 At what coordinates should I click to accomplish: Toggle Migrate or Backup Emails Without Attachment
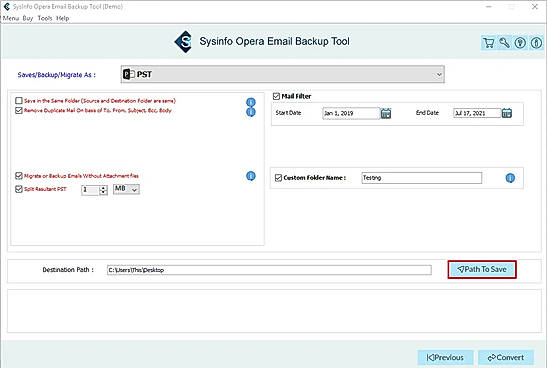tap(19, 176)
